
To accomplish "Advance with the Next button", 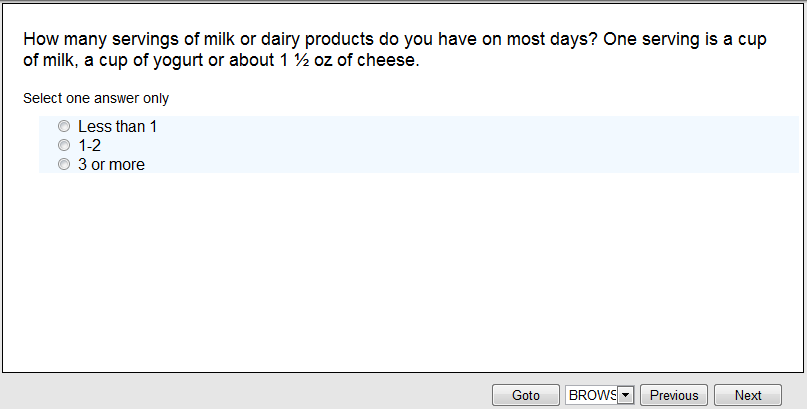I will point(747,395).
